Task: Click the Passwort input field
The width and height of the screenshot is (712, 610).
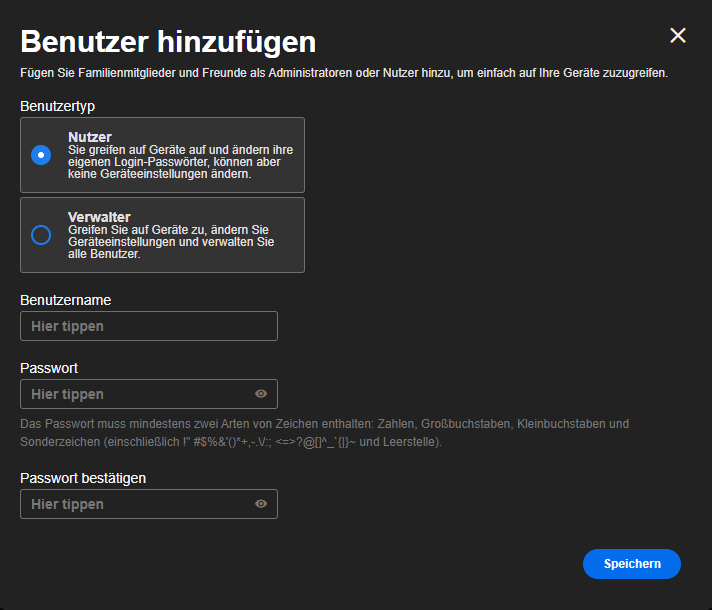Action: click(149, 394)
